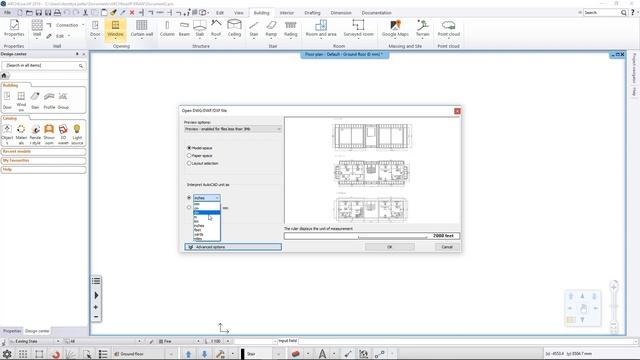Image resolution: width=640 pixels, height=360 pixels.
Task: Open the Google Maps tool
Action: pos(395,29)
